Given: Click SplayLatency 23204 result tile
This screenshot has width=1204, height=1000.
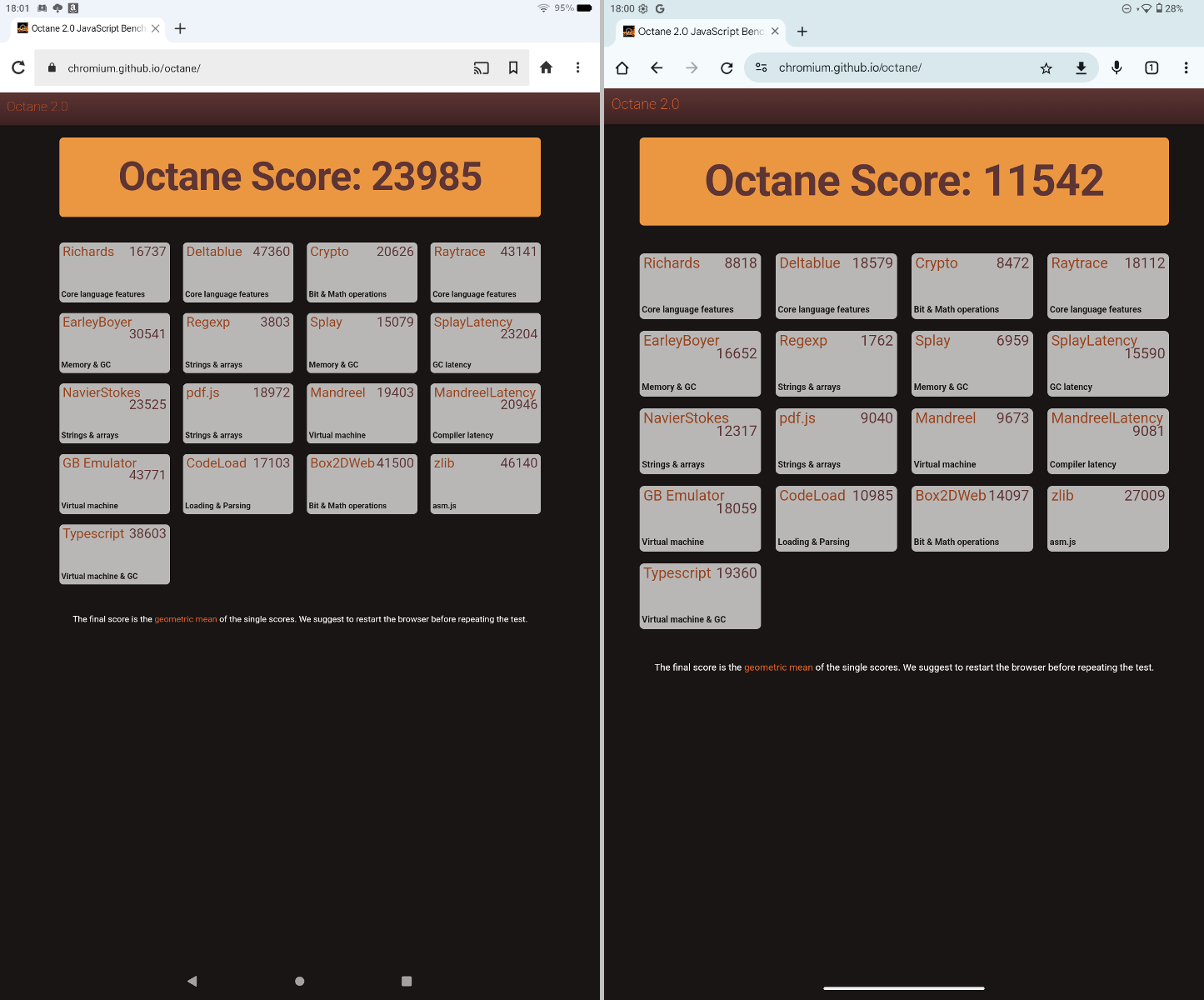Looking at the screenshot, I should (x=486, y=342).
